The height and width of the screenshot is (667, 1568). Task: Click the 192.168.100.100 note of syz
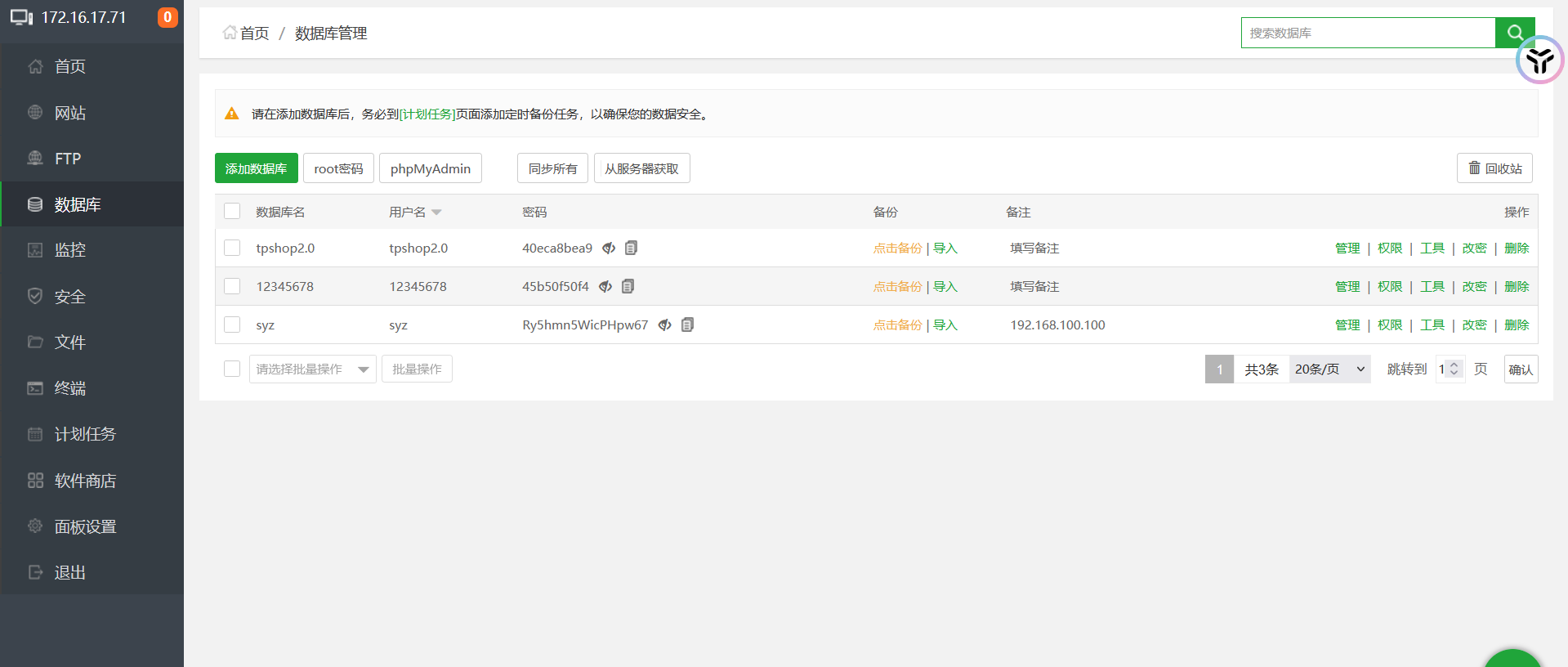point(1057,325)
